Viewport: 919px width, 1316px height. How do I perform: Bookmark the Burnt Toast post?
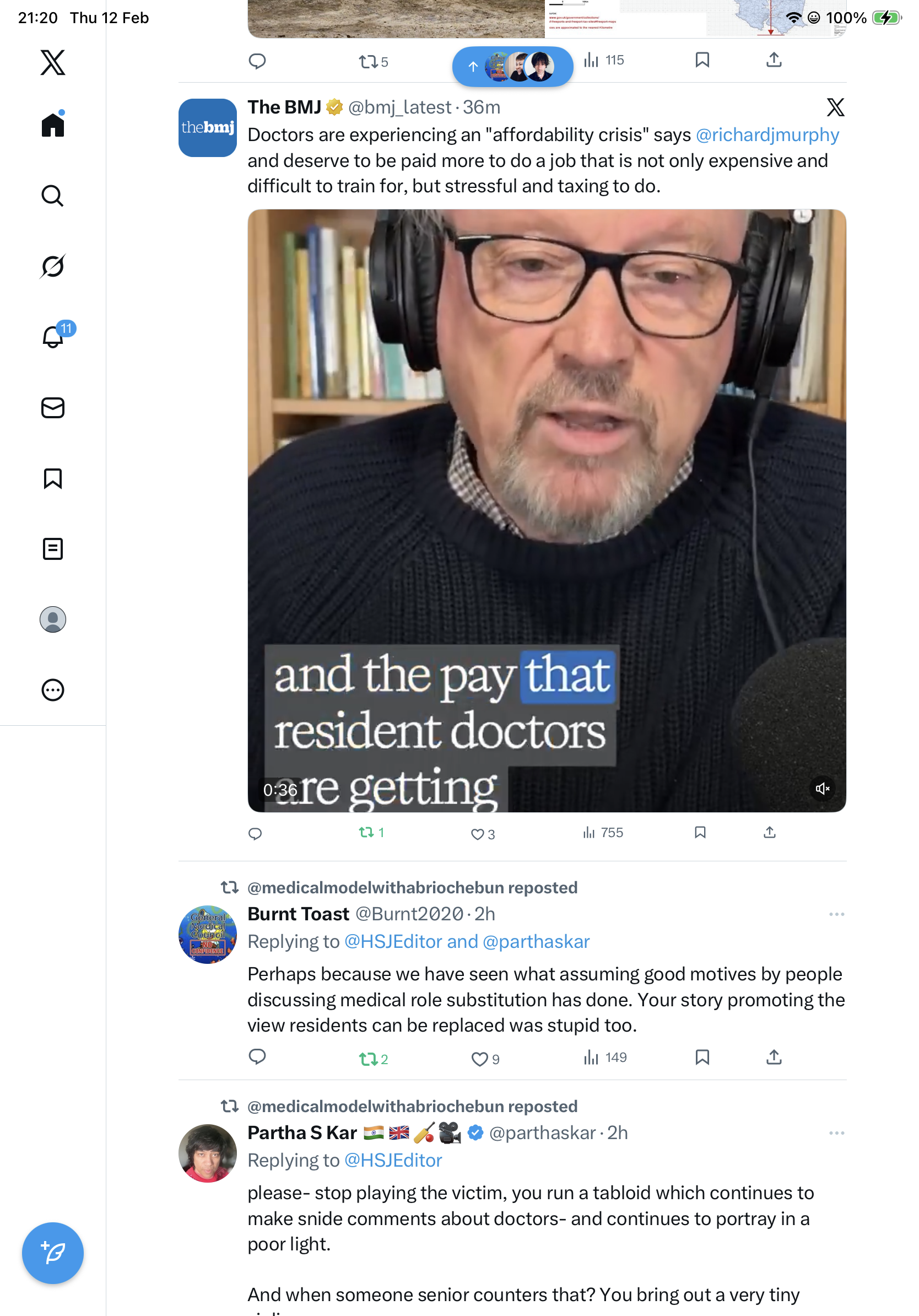point(702,1058)
